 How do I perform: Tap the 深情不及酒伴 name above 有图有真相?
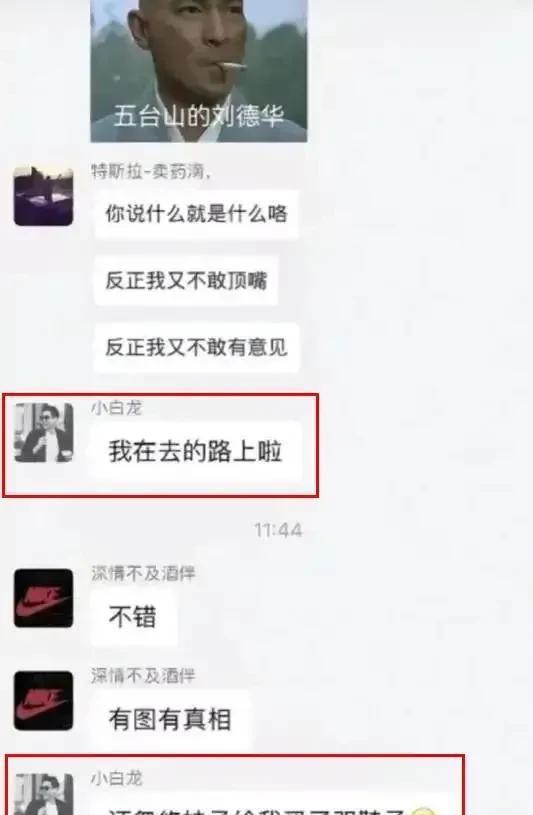[x=143, y=676]
